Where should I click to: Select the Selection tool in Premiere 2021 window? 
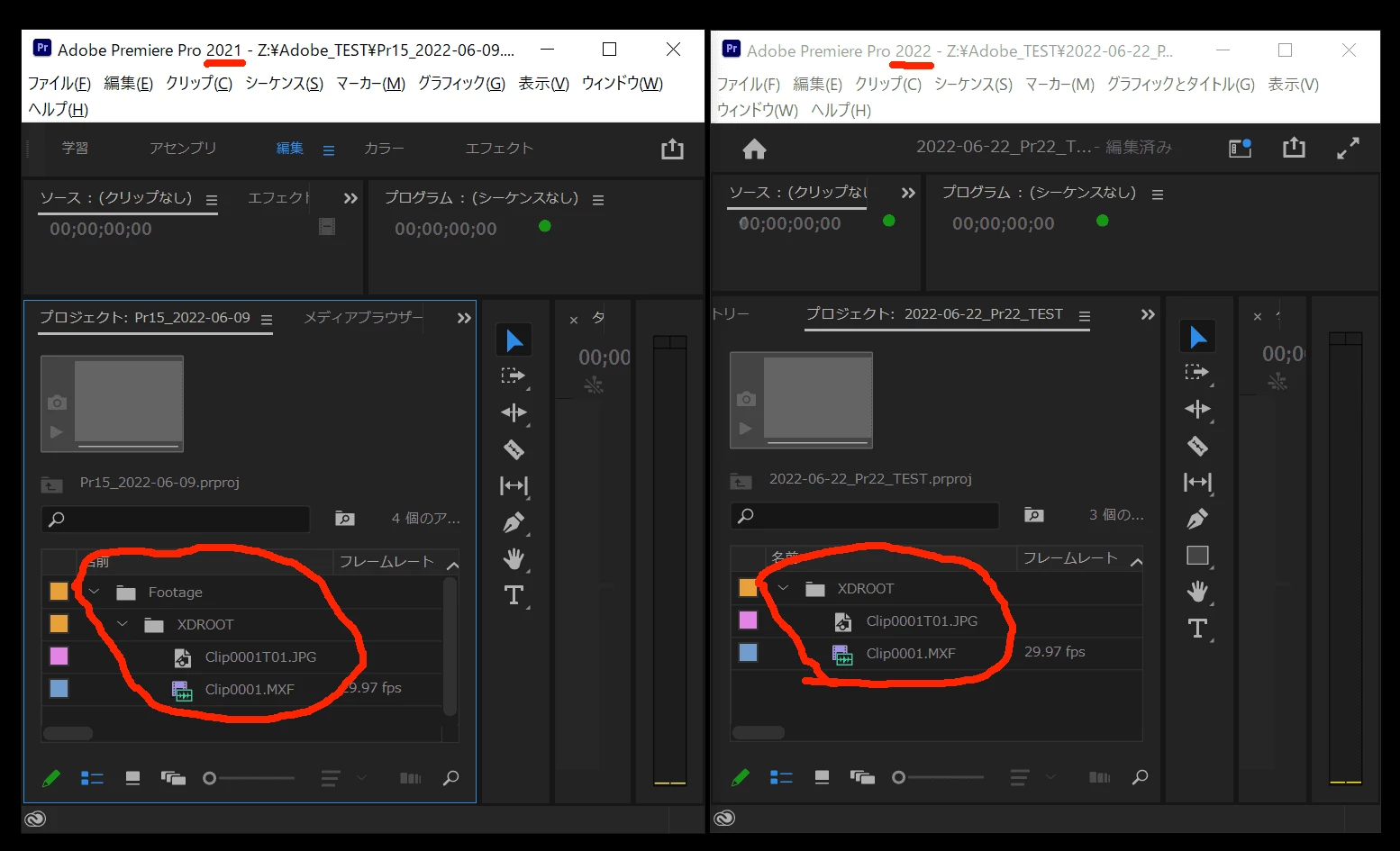click(514, 340)
